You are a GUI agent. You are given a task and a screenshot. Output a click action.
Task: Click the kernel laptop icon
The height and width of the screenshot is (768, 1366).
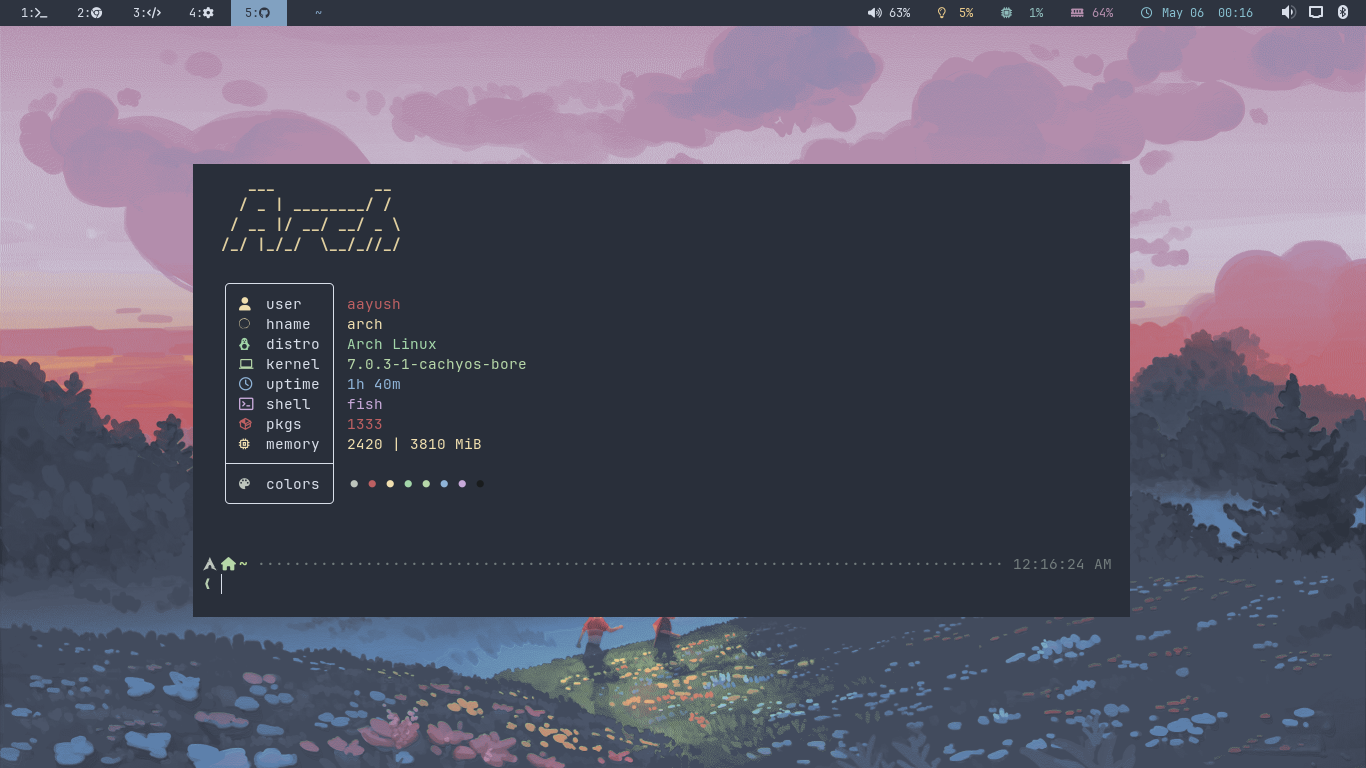pyautogui.click(x=246, y=364)
